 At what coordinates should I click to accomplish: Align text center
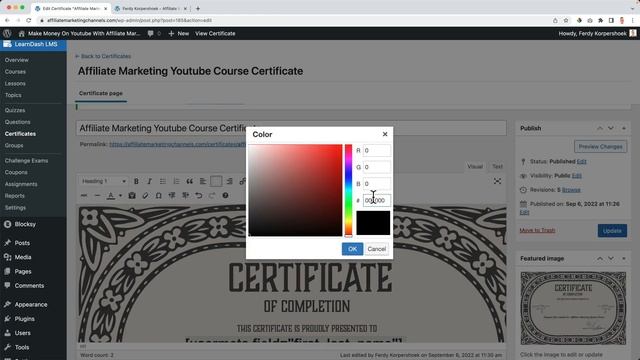tap(216, 181)
